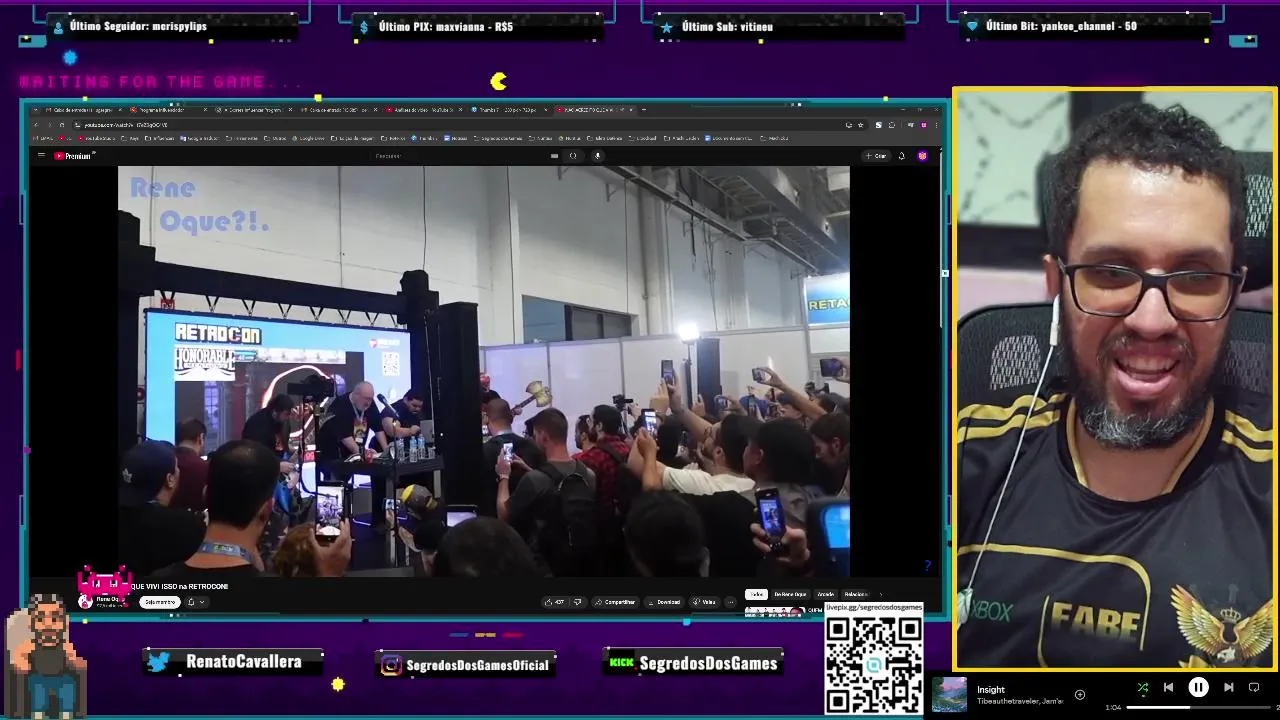
Task: Click the Instagram logo on overlay
Action: [391, 665]
